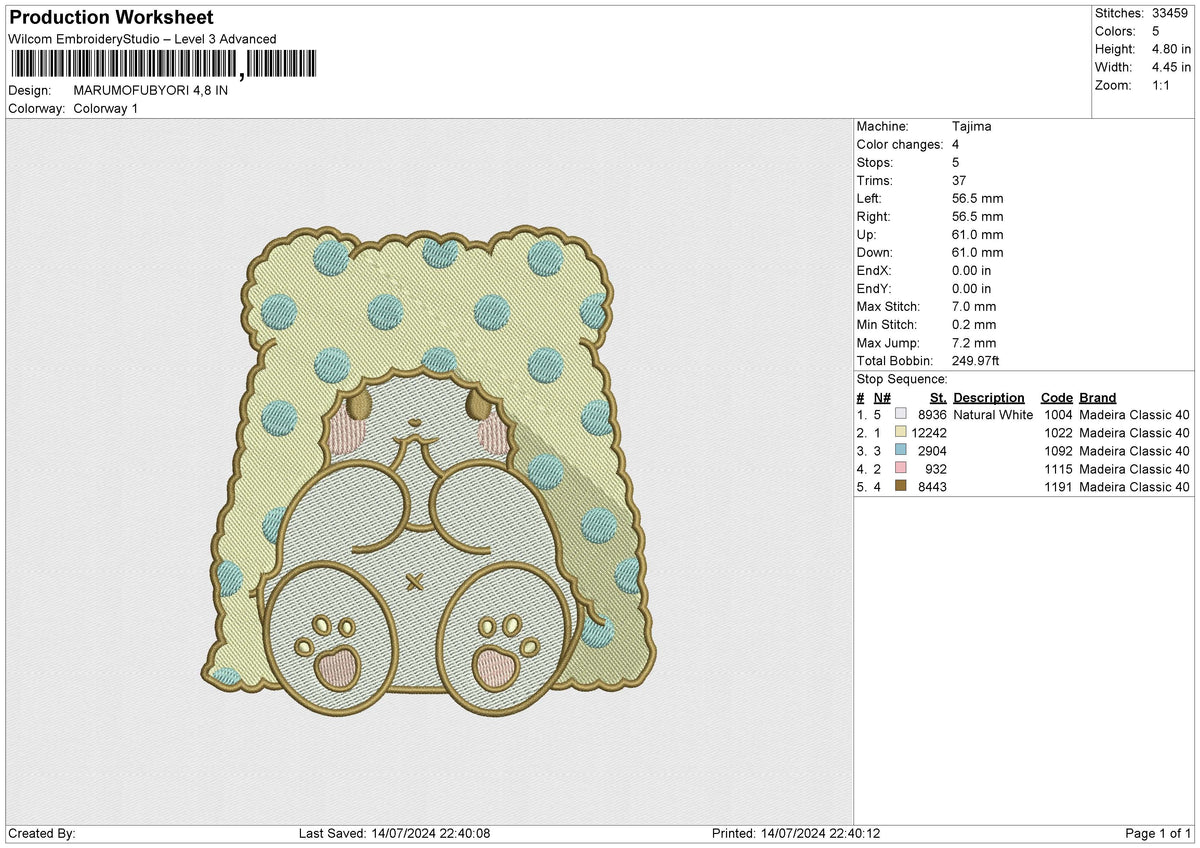This screenshot has width=1200, height=848.
Task: Select the design name 'MARUMOFUBYORI 4,8 IN'
Action: point(150,90)
